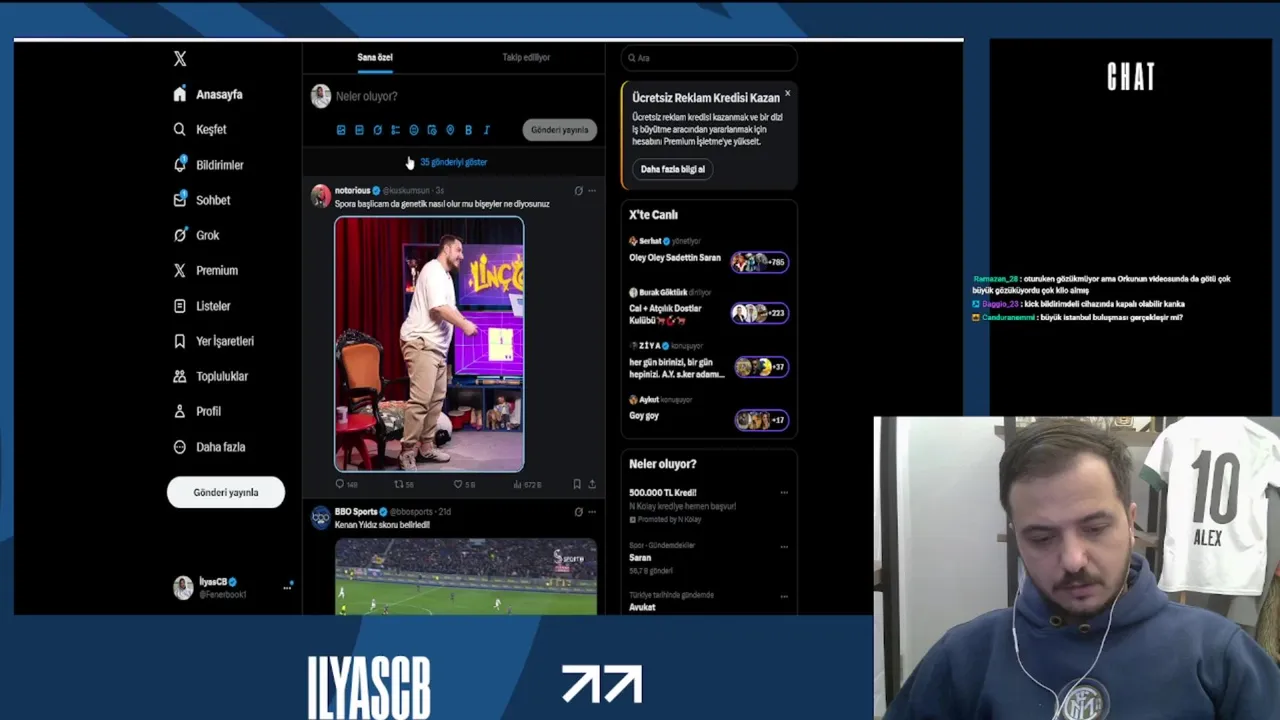Image resolution: width=1280 pixels, height=720 pixels.
Task: Add media with the image icon
Action: tap(341, 130)
